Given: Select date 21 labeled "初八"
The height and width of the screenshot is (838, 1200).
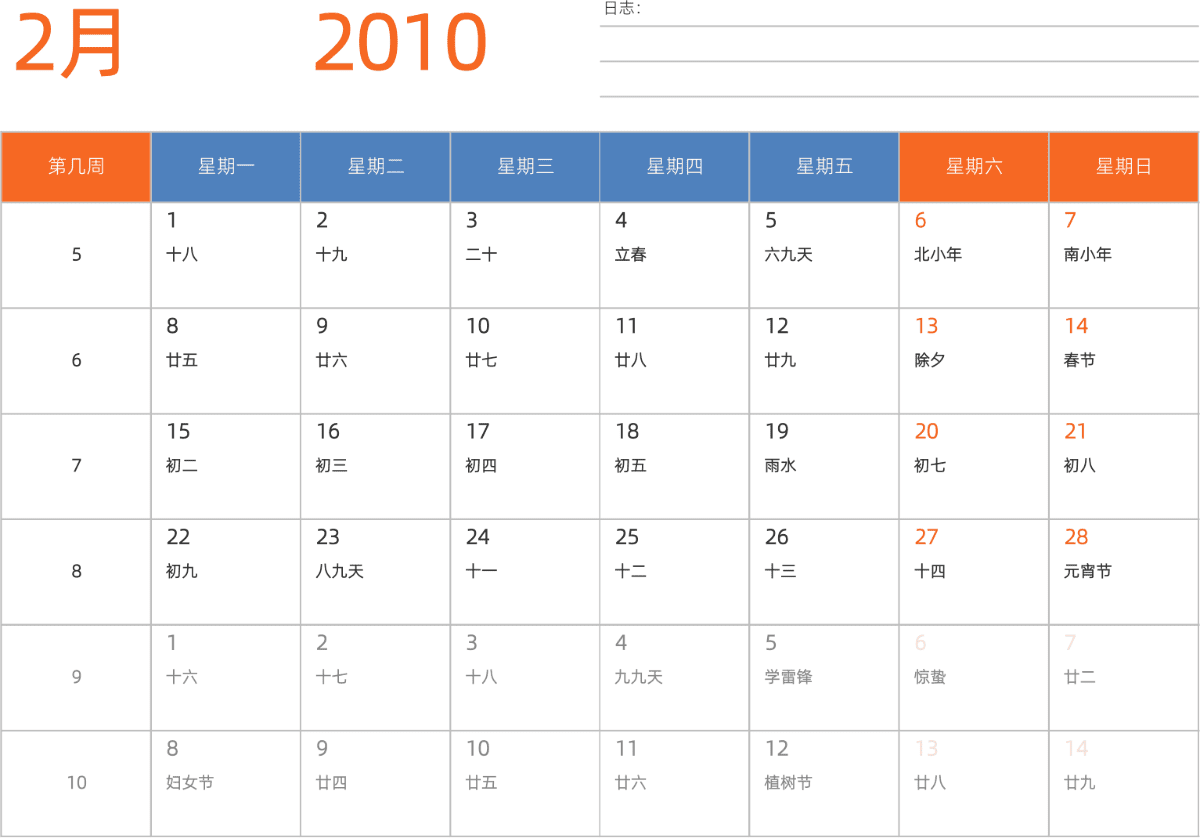Looking at the screenshot, I should [1124, 466].
